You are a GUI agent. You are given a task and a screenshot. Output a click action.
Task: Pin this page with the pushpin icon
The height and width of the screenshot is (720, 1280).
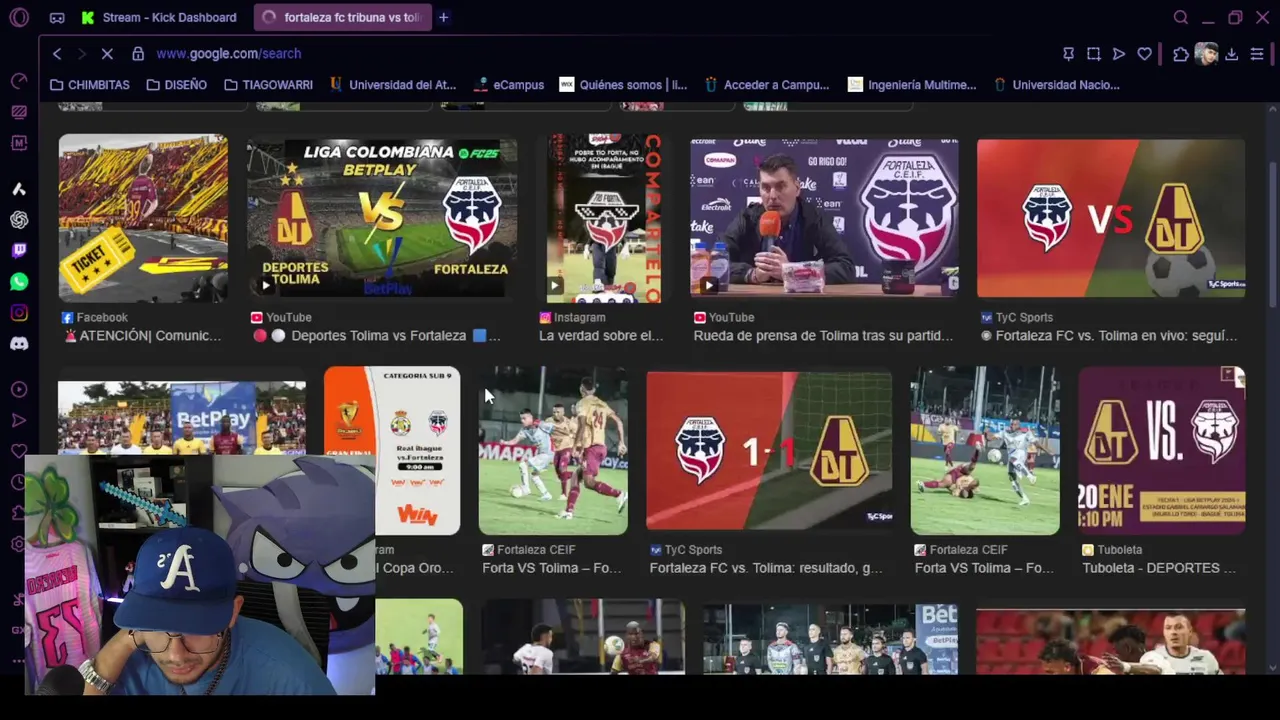1068,54
